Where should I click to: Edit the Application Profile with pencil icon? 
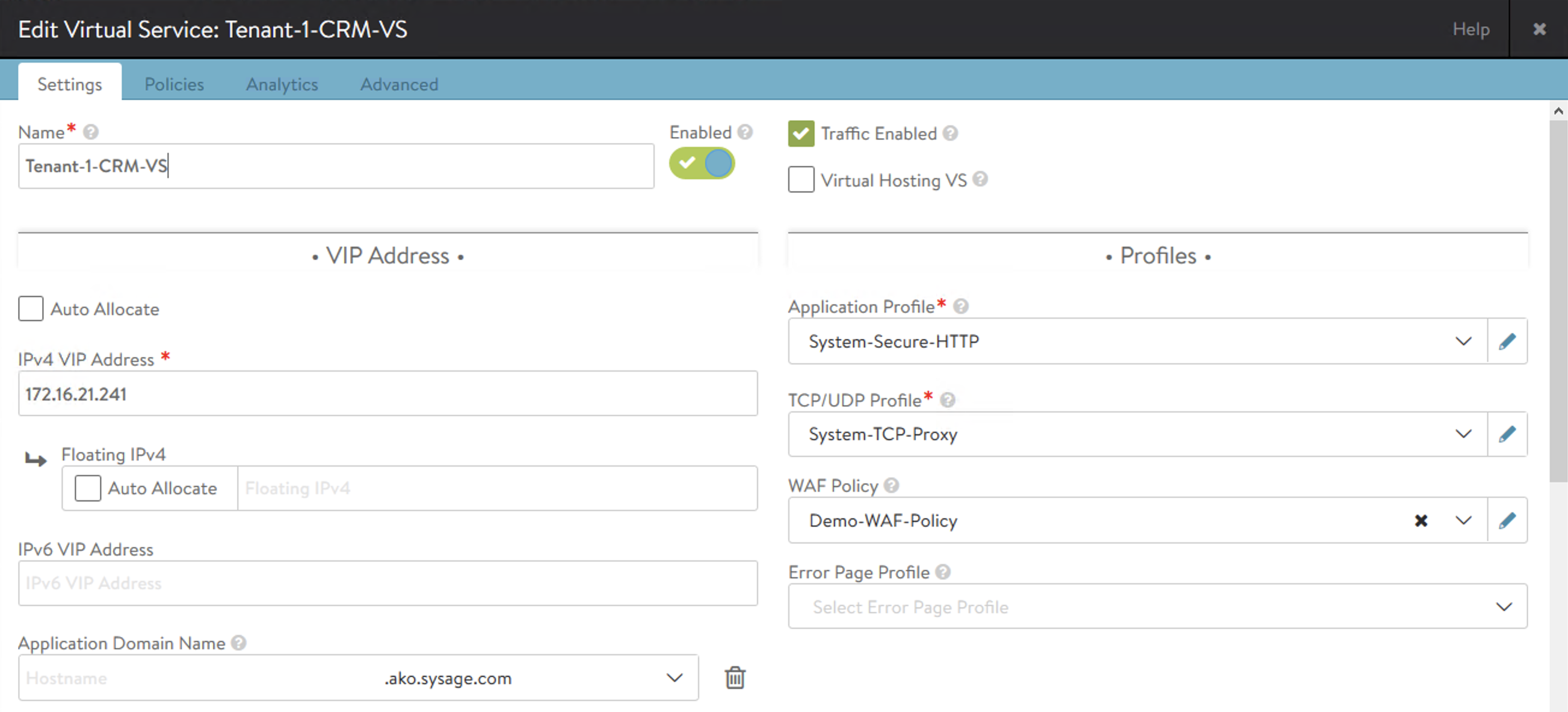(x=1507, y=342)
